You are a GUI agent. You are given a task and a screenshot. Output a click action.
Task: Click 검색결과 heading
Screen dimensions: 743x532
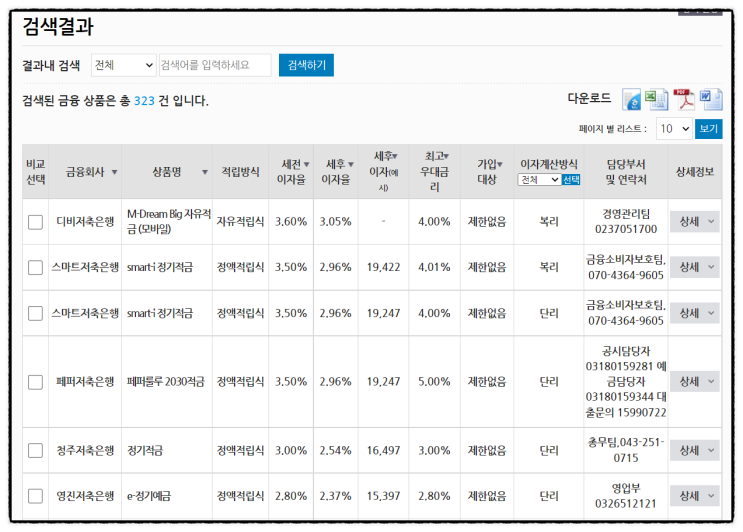coord(58,26)
